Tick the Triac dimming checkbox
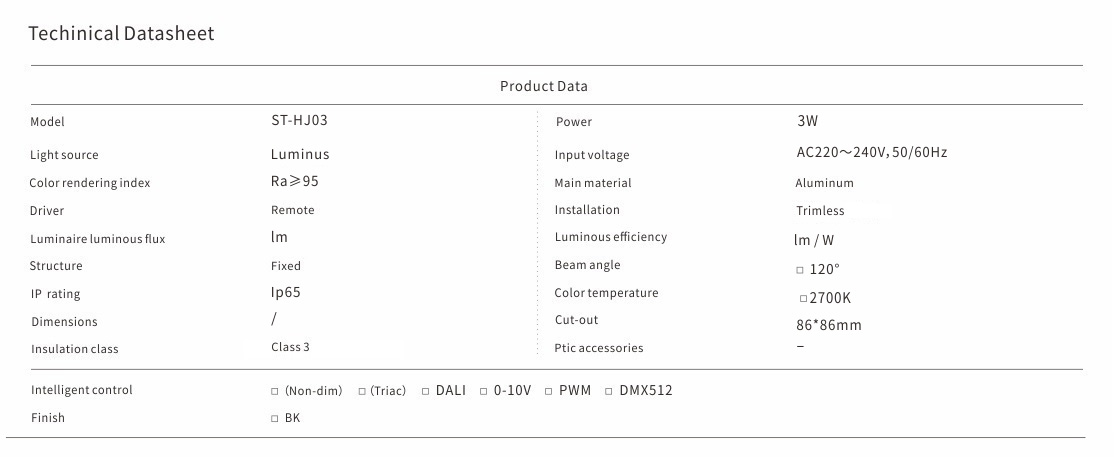Viewport: 1114px width, 457px height. 362,391
